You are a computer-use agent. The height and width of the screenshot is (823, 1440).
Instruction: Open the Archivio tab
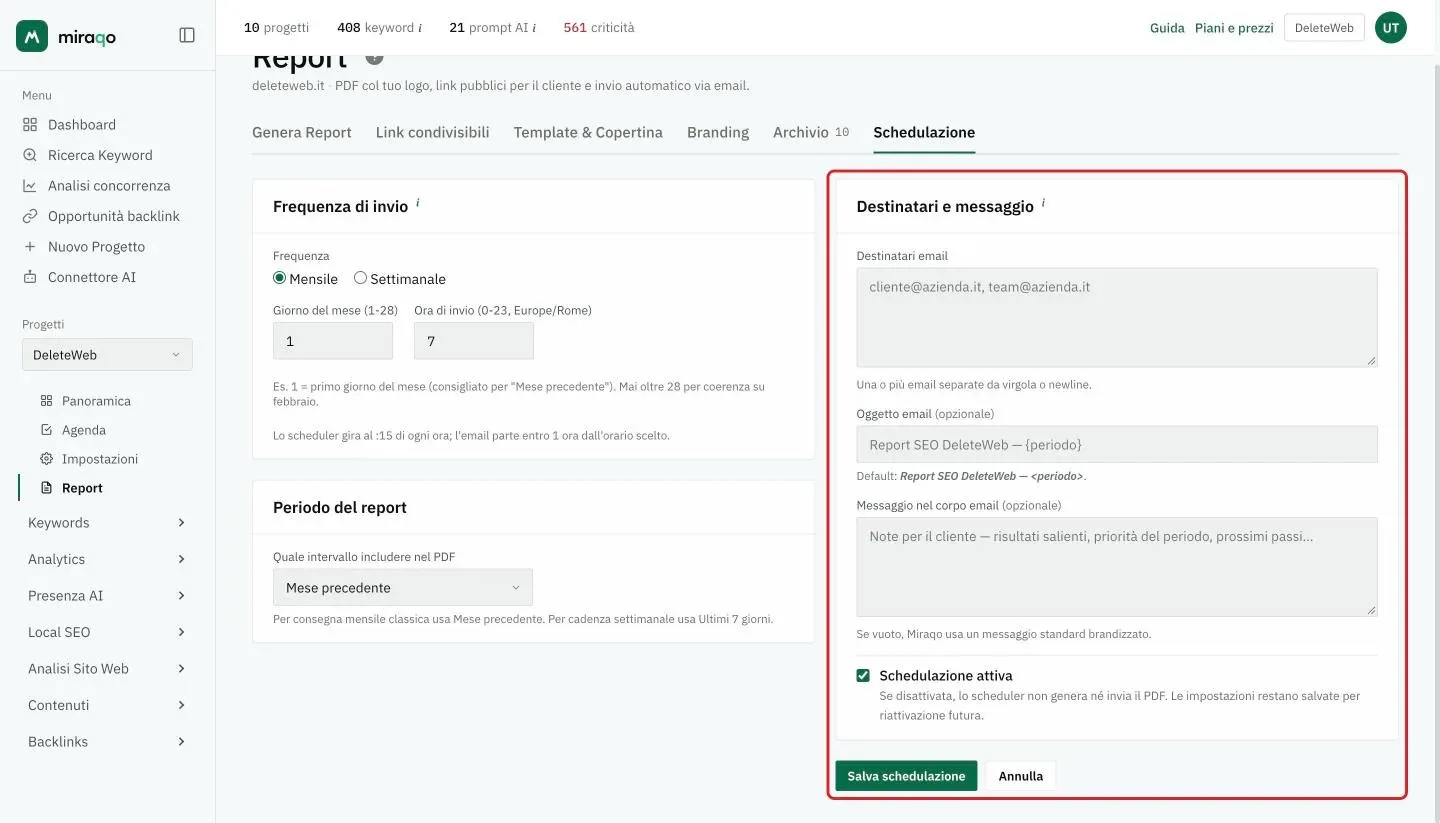[811, 132]
